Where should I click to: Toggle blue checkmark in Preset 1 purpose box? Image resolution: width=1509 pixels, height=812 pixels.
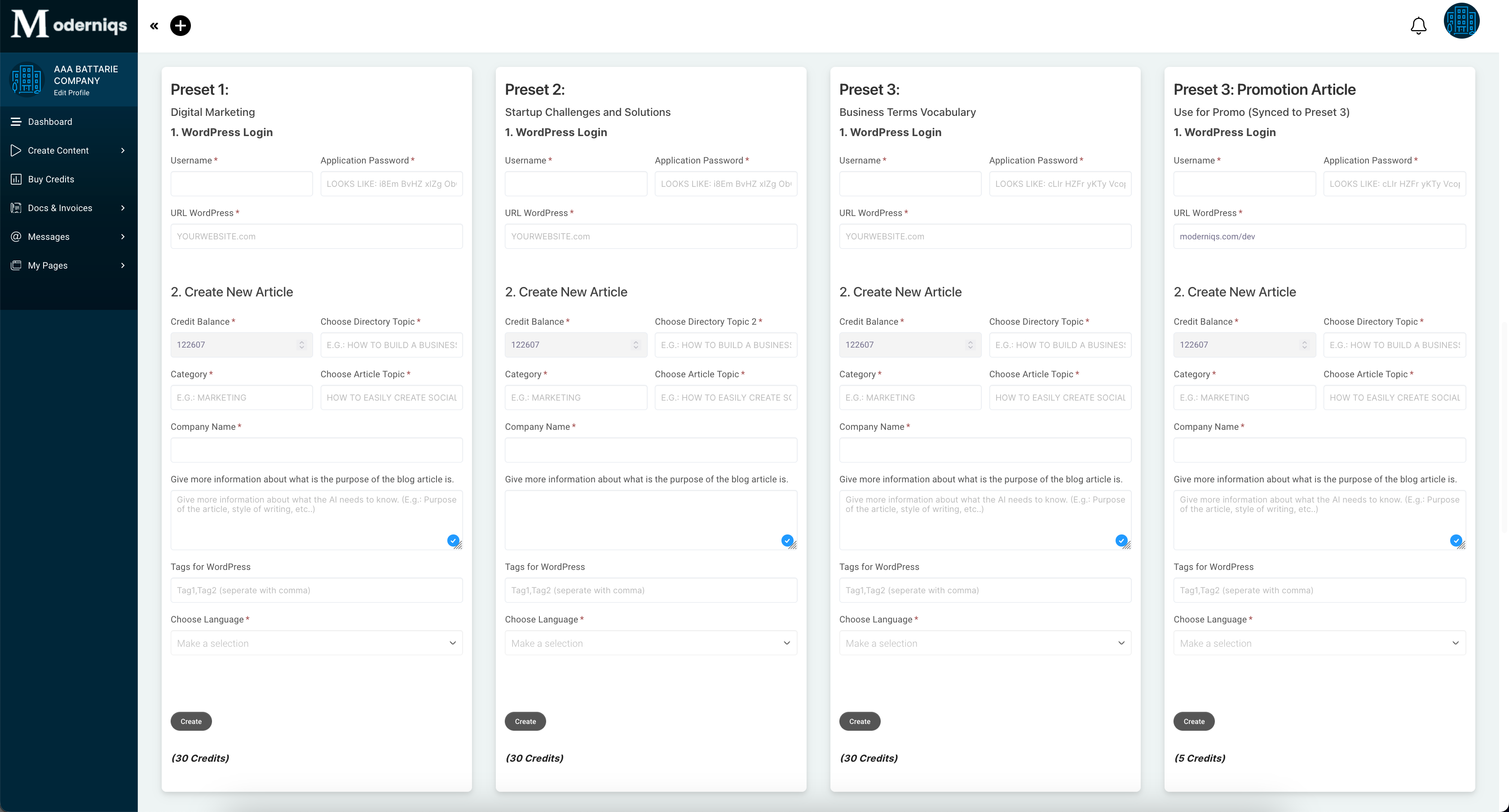pyautogui.click(x=453, y=540)
